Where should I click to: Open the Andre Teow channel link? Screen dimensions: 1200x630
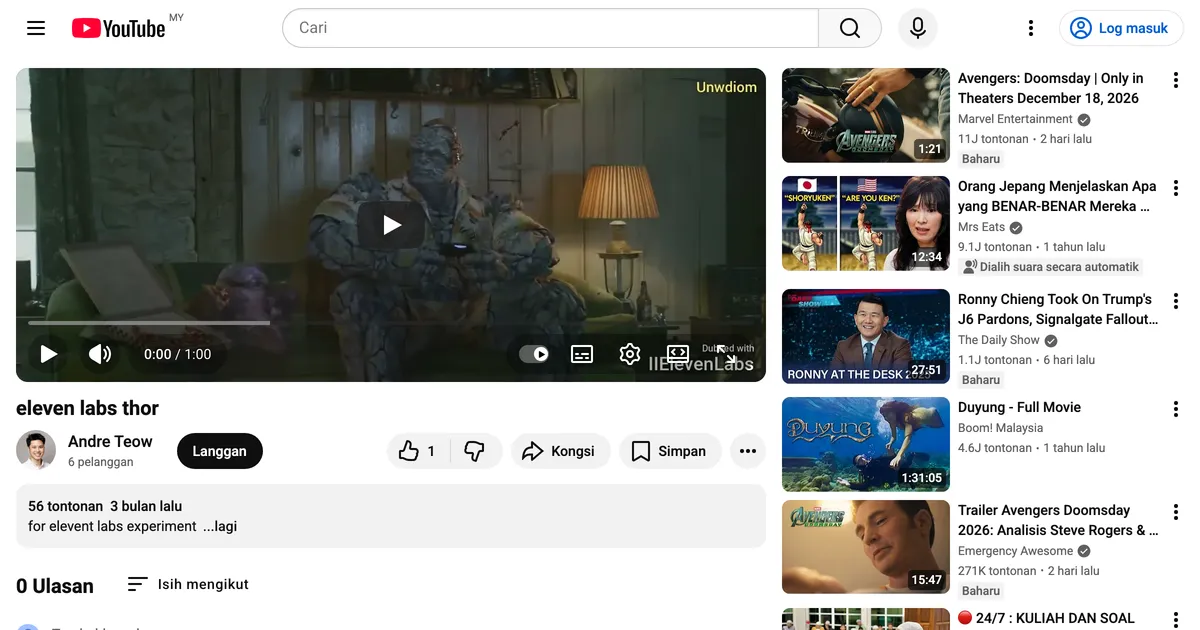[110, 441]
